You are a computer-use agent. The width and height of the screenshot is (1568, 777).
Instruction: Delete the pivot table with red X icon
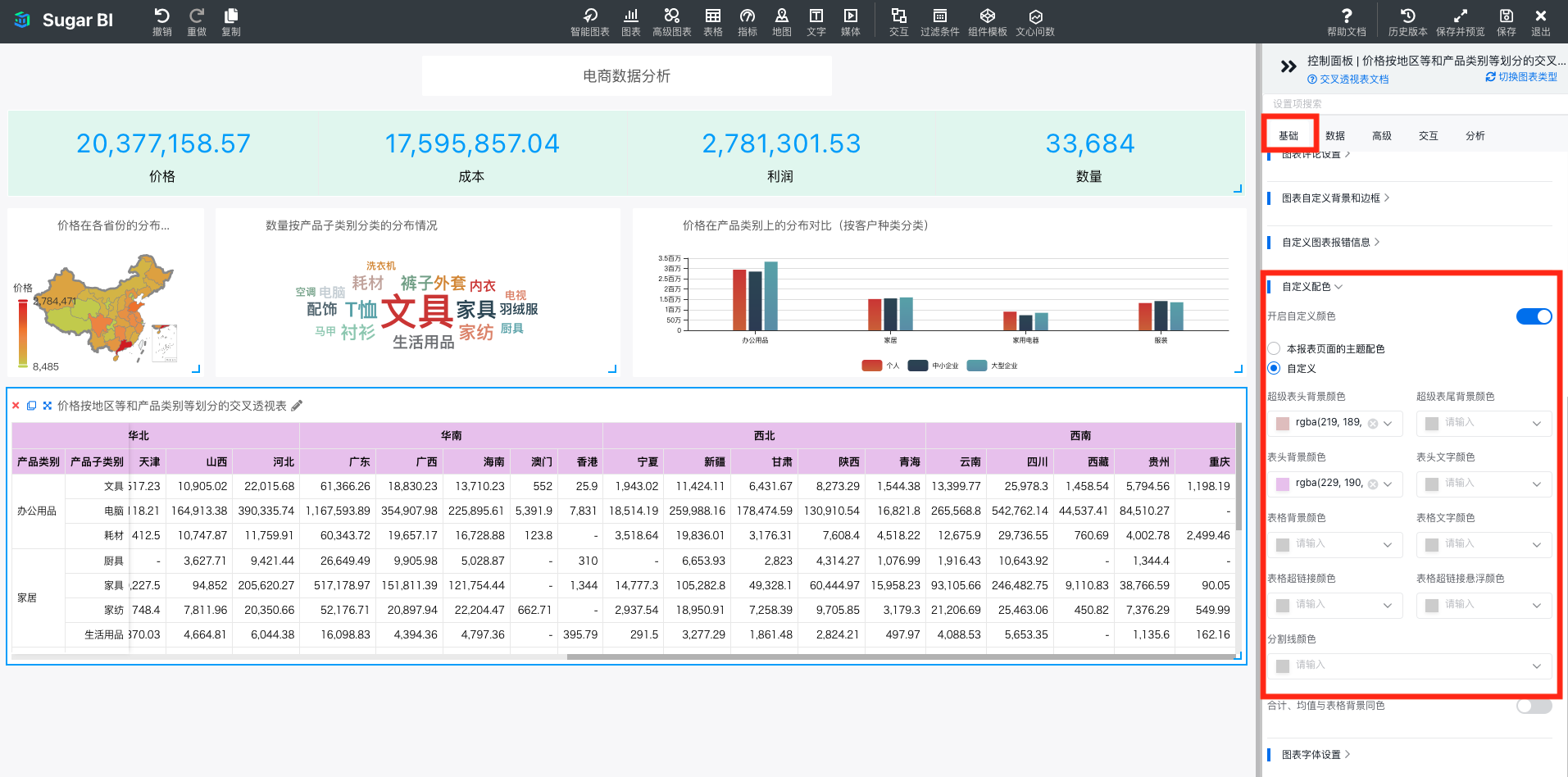[x=16, y=406]
